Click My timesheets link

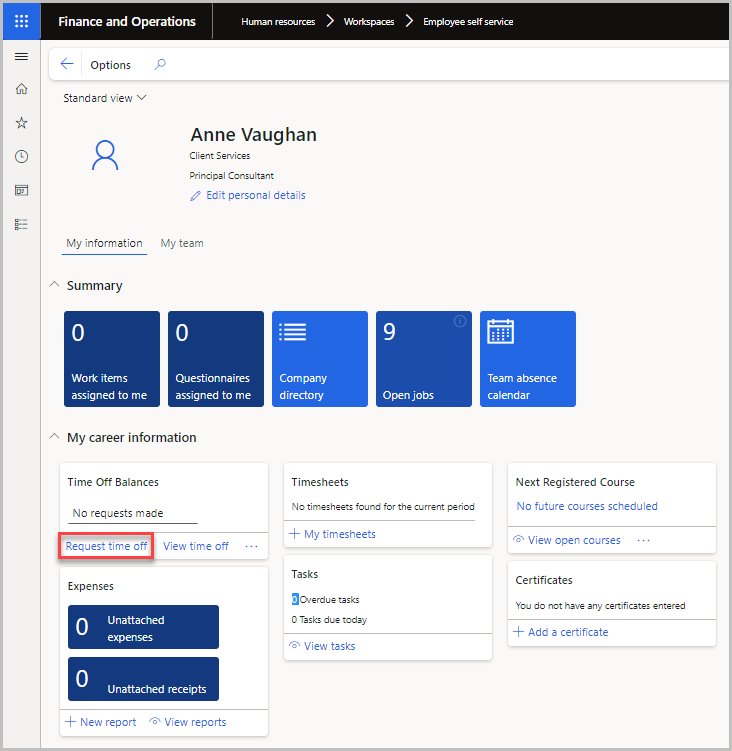coord(340,534)
